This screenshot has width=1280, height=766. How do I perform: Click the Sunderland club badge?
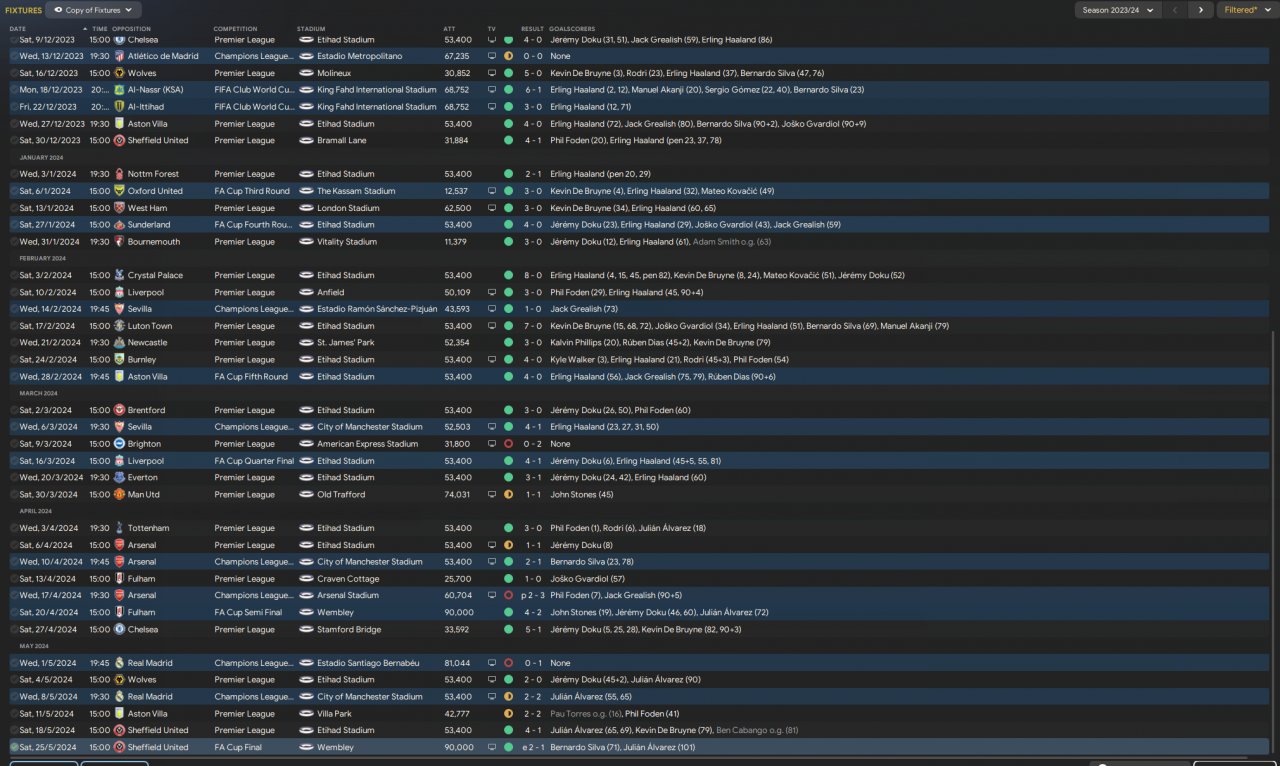[120, 225]
